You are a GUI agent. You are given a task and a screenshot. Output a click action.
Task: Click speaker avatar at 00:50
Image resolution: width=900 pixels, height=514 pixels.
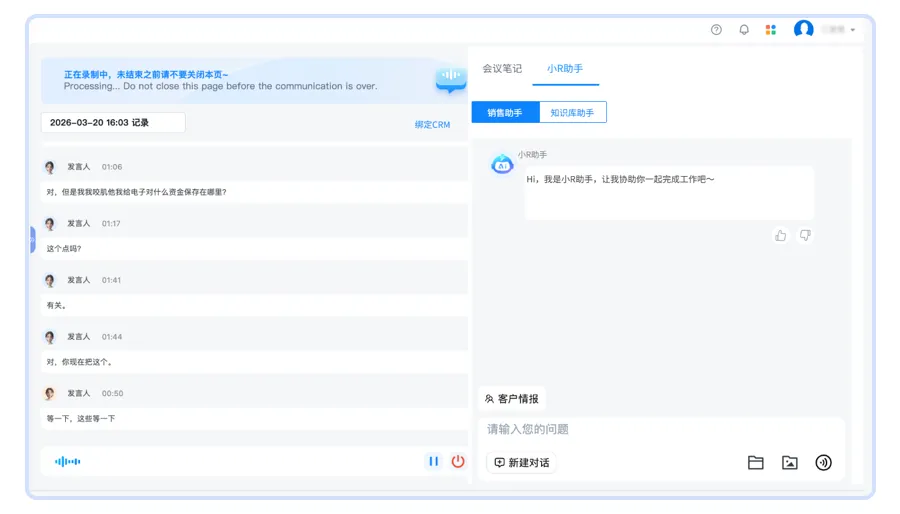50,394
